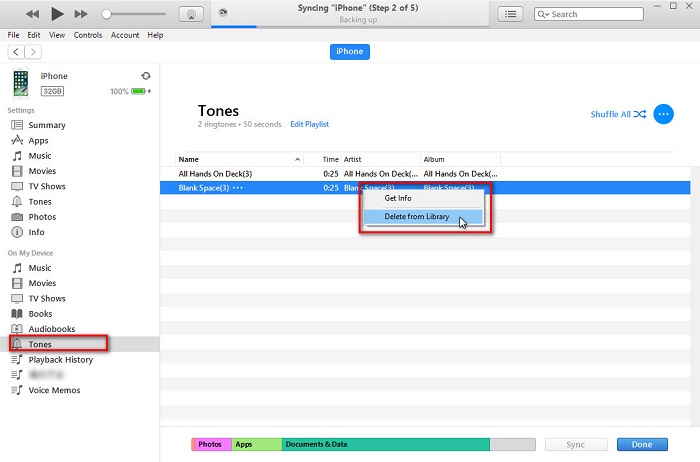Click the blurred playlist in the sidebar
Image resolution: width=700 pixels, height=462 pixels.
(46, 375)
